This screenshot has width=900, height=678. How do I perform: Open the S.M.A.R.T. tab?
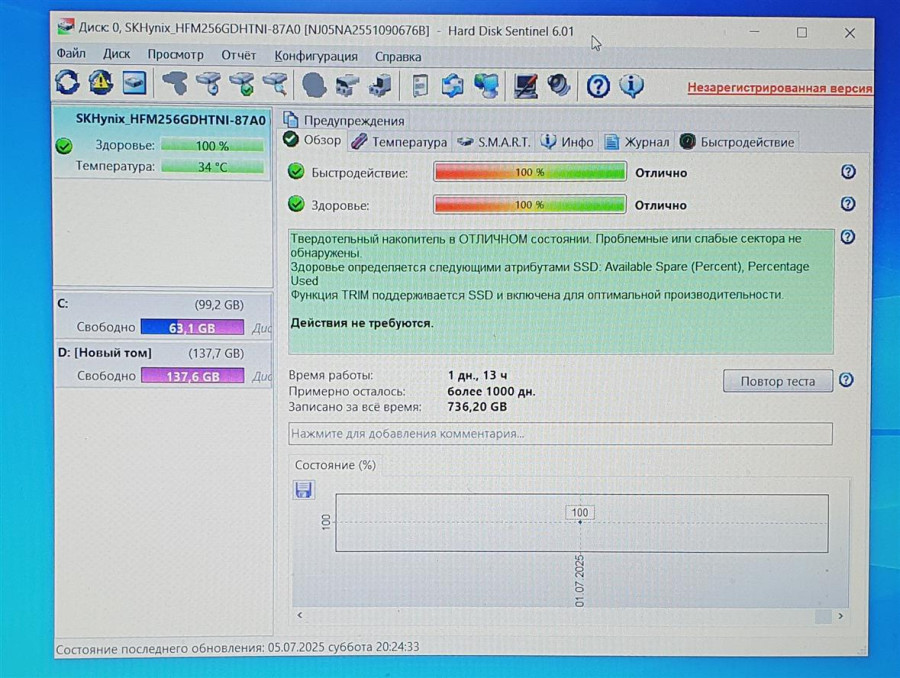pos(494,142)
